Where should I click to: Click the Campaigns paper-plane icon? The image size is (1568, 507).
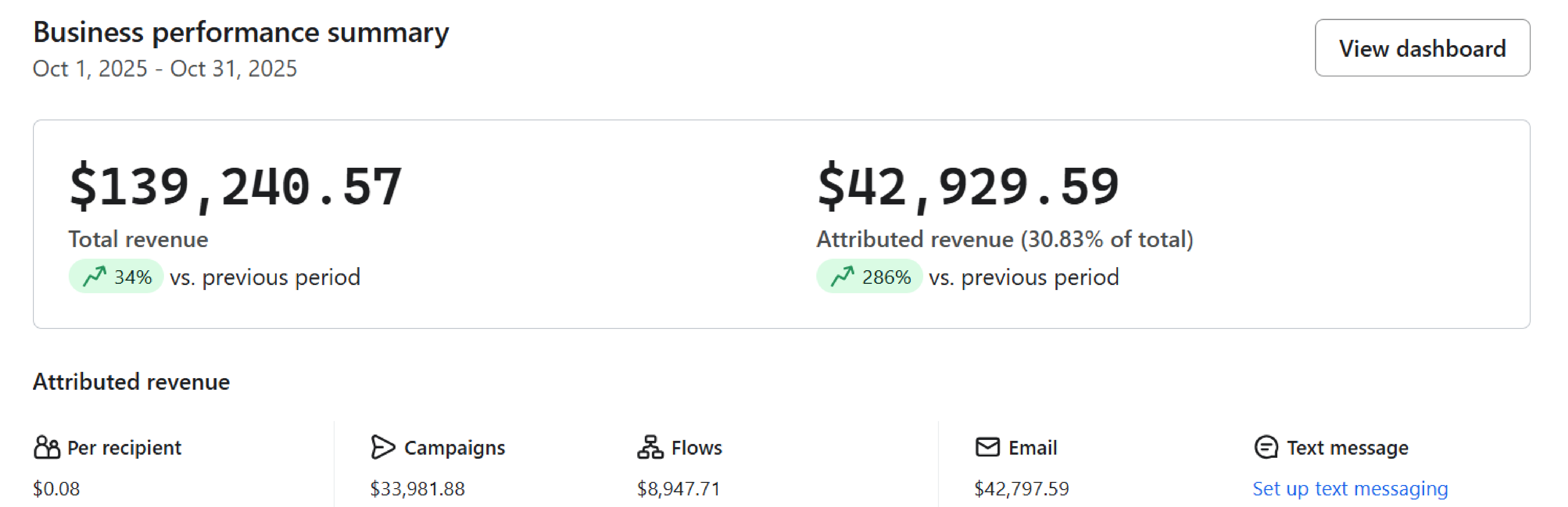[382, 447]
